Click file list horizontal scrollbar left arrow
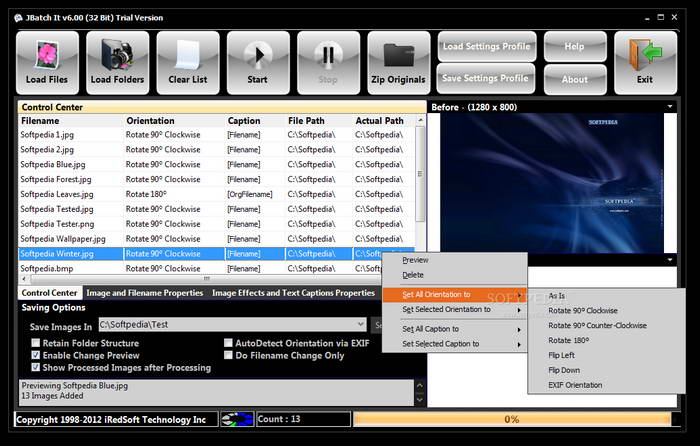This screenshot has height=446, width=700. pyautogui.click(x=24, y=279)
